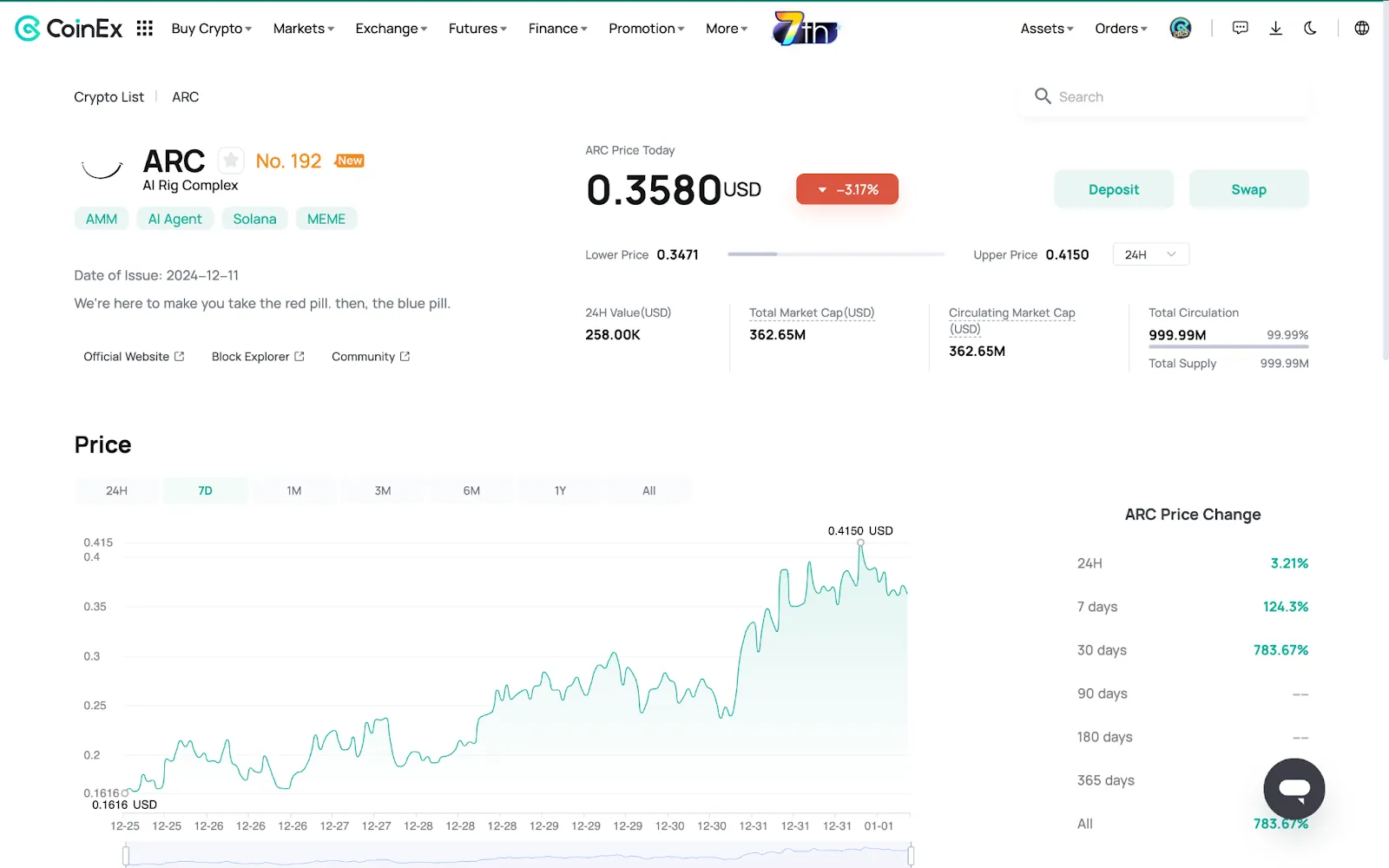The image size is (1389, 868).
Task: Expand the Promotion menu
Action: pyautogui.click(x=647, y=29)
